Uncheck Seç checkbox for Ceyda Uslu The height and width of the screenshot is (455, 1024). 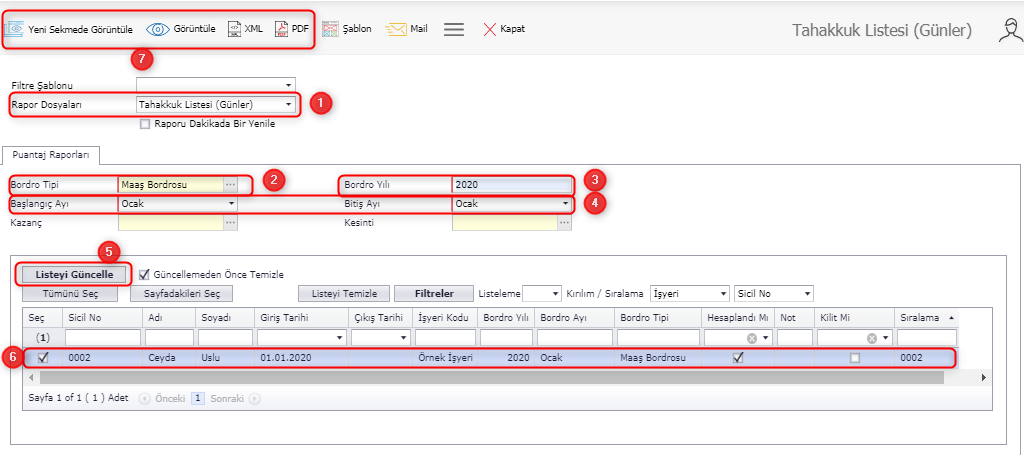click(x=43, y=357)
